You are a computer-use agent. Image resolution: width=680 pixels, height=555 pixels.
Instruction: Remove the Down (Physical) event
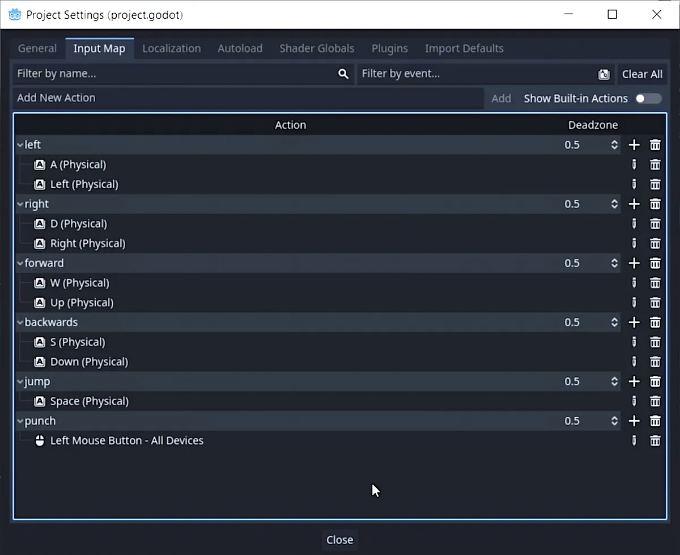coord(655,362)
